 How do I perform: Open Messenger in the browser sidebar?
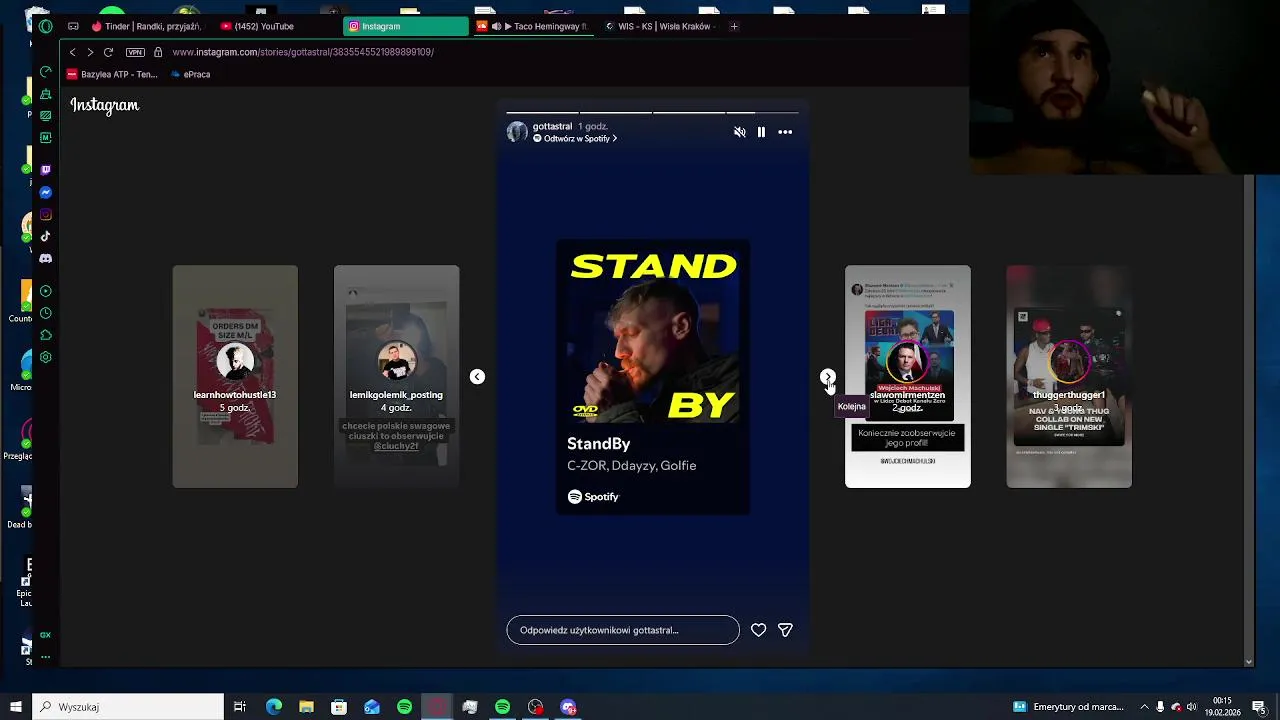tap(45, 192)
